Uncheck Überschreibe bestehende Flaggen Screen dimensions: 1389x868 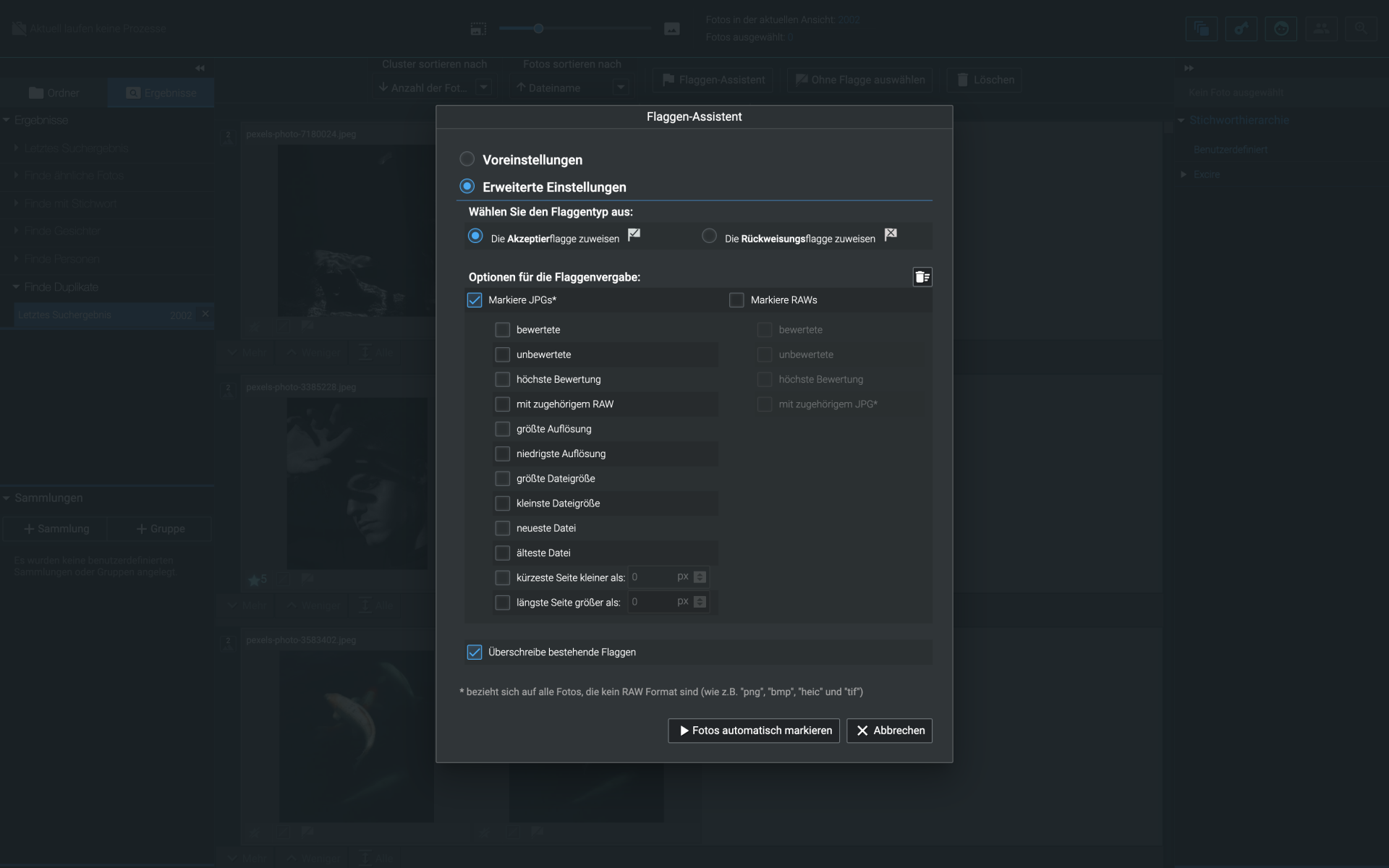coord(475,652)
